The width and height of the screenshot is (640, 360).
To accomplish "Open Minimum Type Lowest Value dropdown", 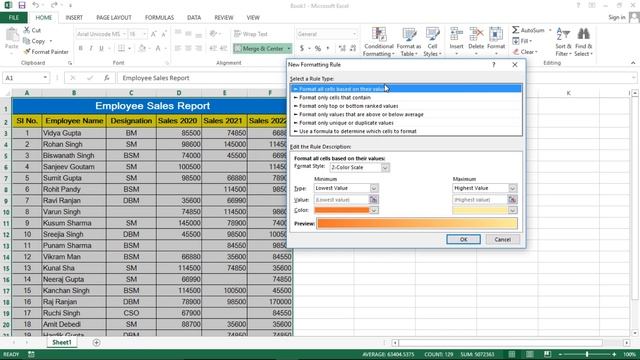I will [x=374, y=188].
